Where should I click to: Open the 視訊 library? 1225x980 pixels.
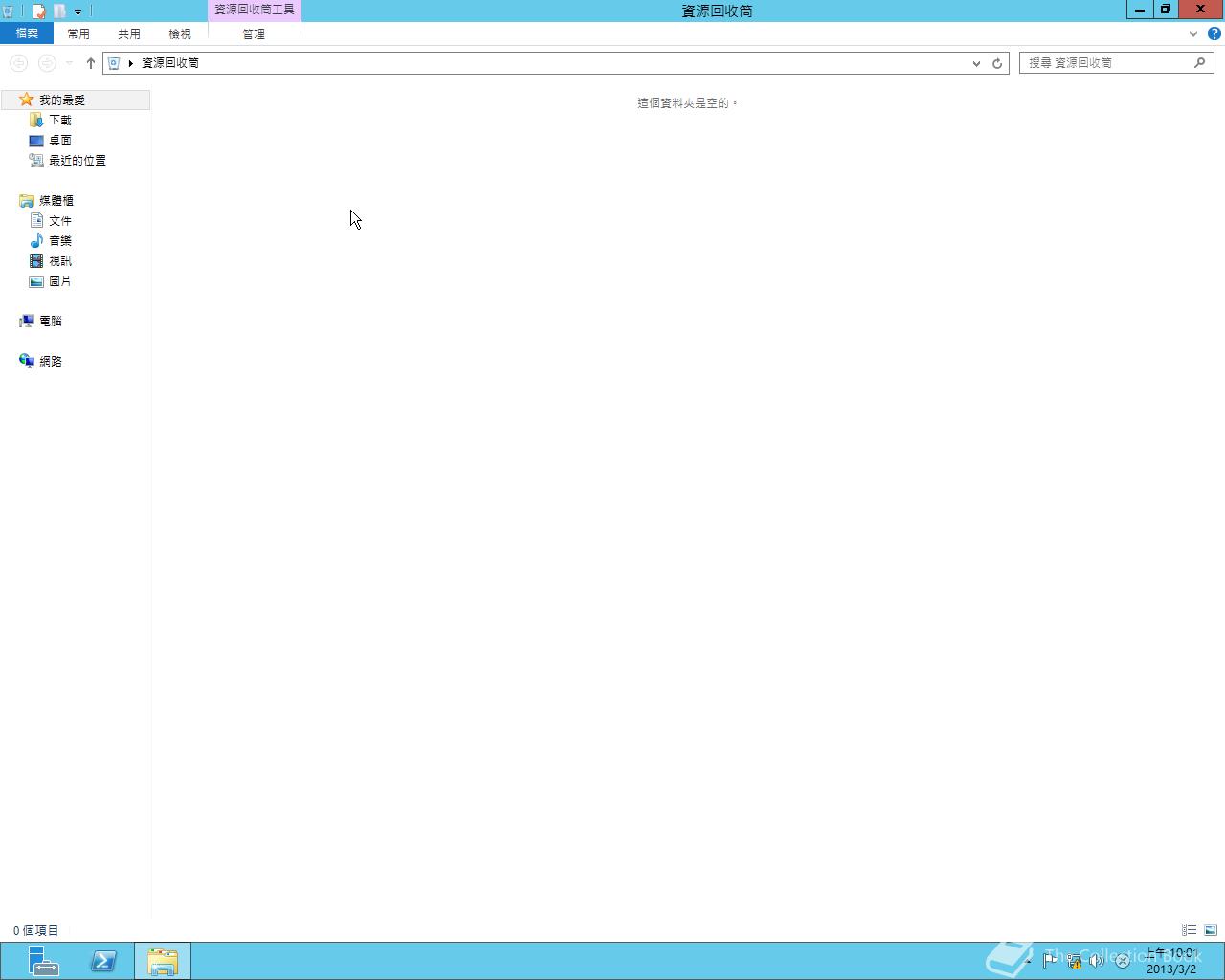pyautogui.click(x=60, y=260)
